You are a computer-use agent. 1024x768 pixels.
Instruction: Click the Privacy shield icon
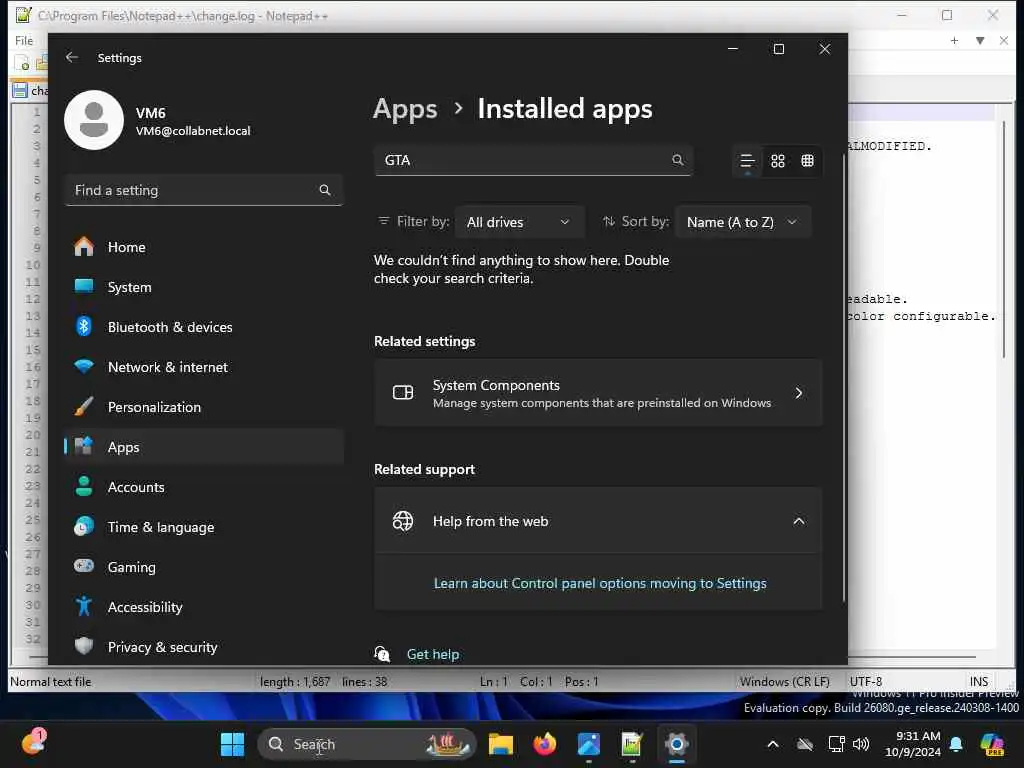point(84,647)
